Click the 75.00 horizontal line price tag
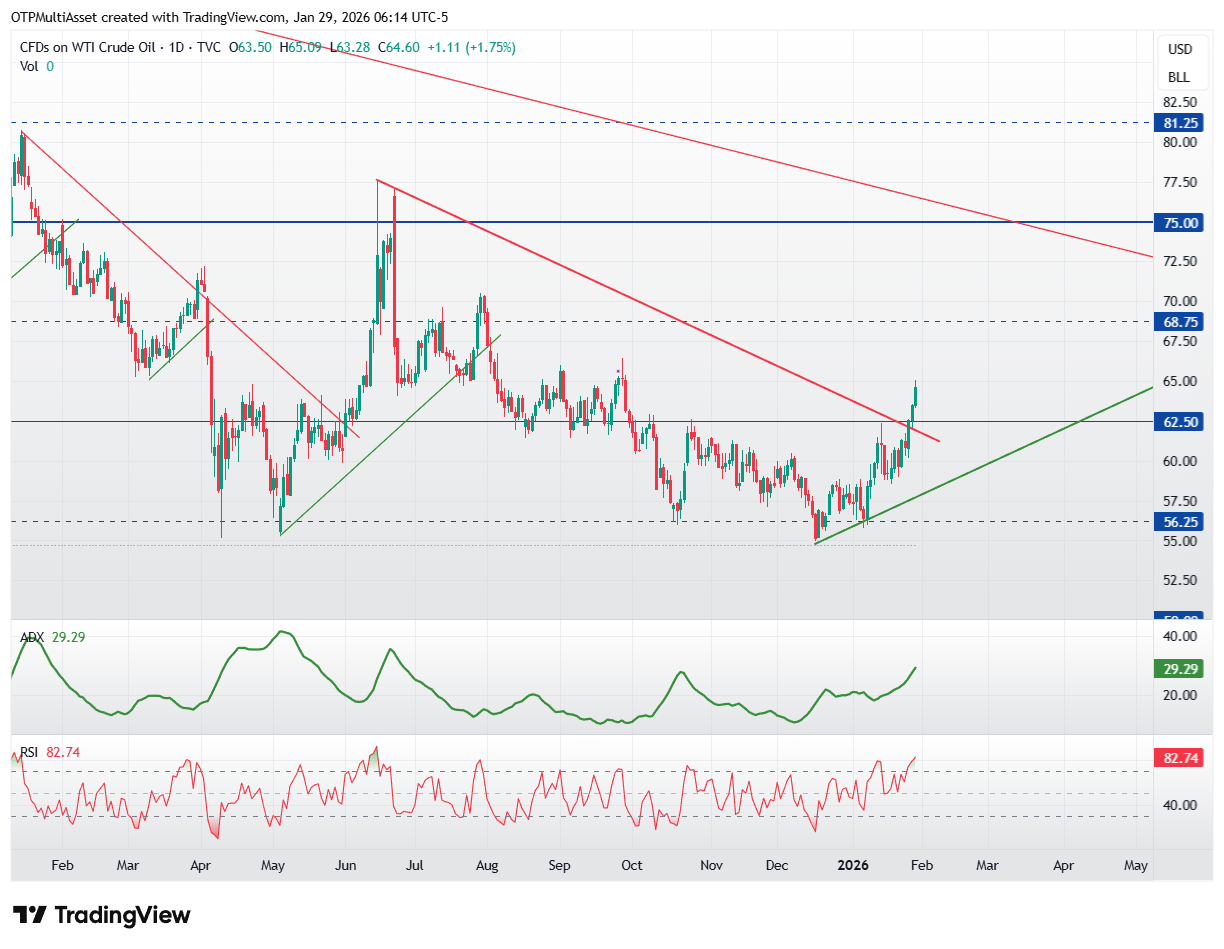This screenshot has width=1224, height=949. [x=1181, y=223]
